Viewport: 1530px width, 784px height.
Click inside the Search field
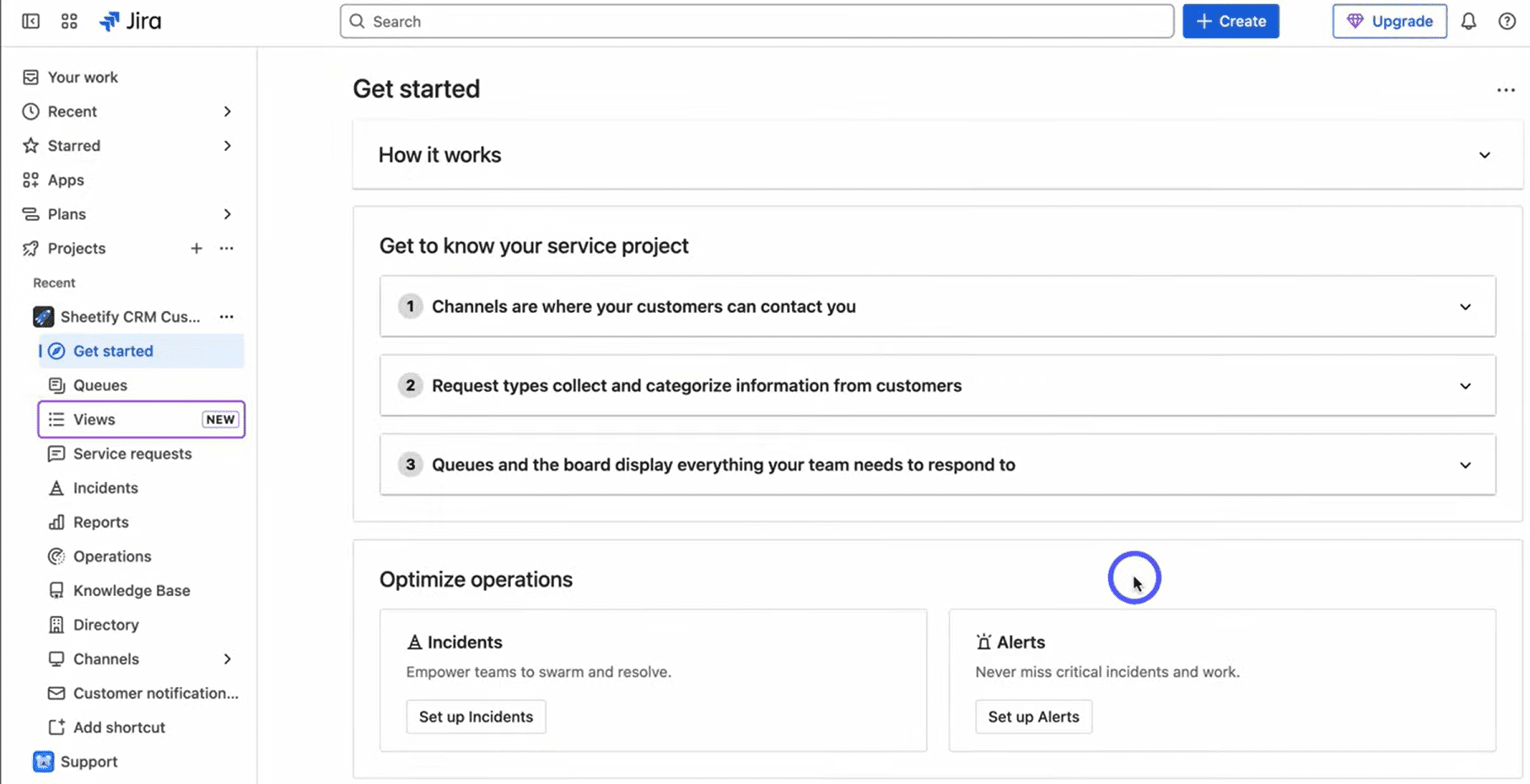pyautogui.click(x=755, y=21)
